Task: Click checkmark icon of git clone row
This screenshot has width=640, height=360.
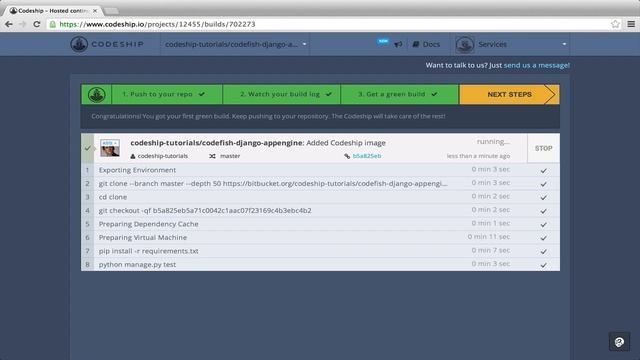Action: 543,184
